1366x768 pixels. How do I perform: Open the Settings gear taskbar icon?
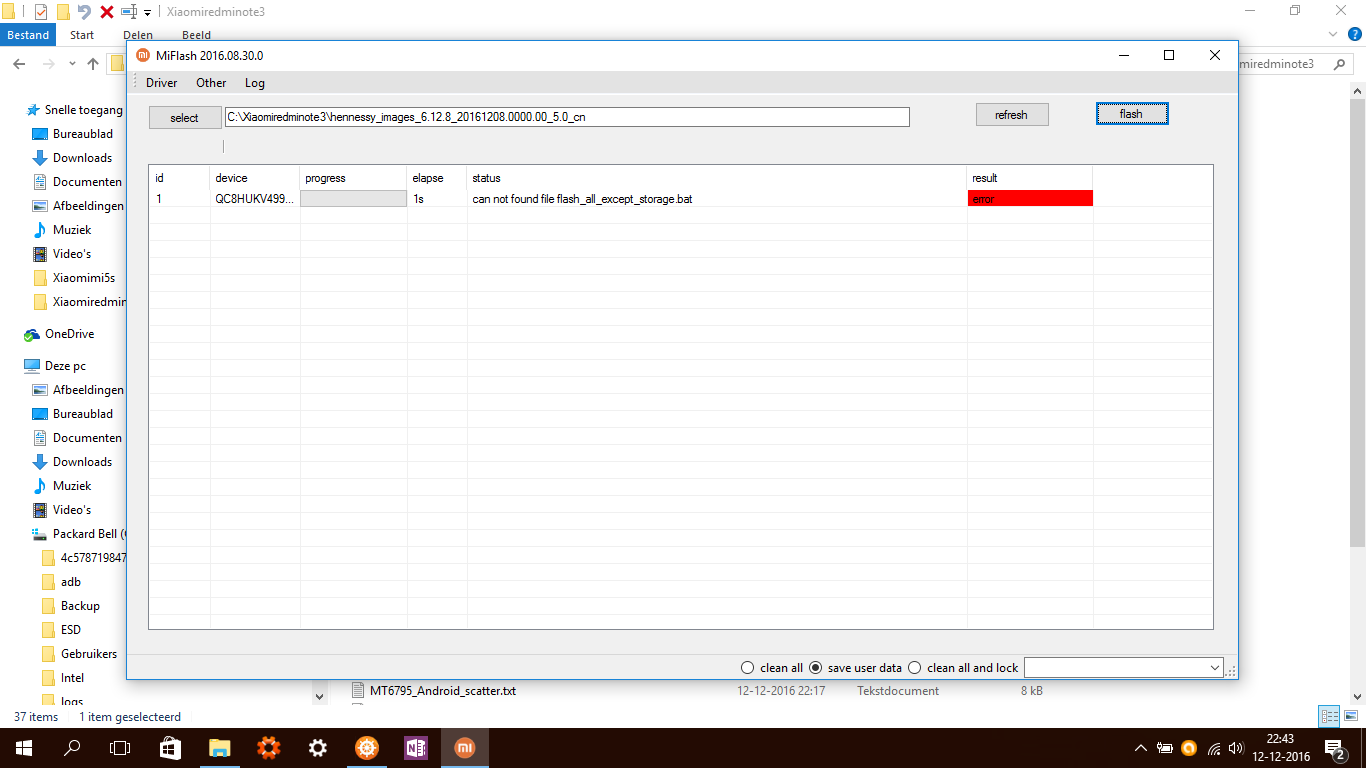(x=317, y=748)
